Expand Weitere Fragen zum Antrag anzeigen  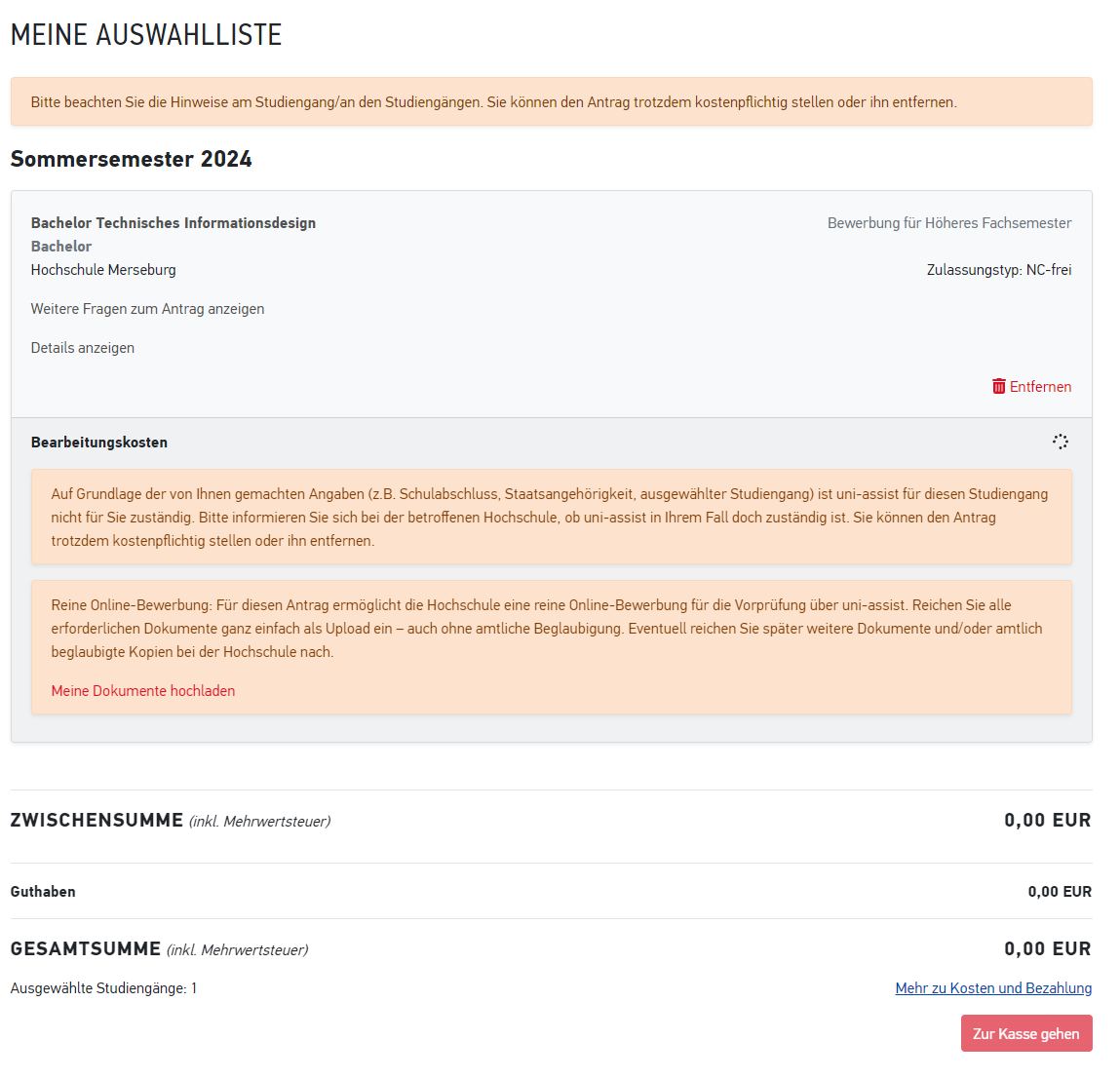(x=147, y=309)
